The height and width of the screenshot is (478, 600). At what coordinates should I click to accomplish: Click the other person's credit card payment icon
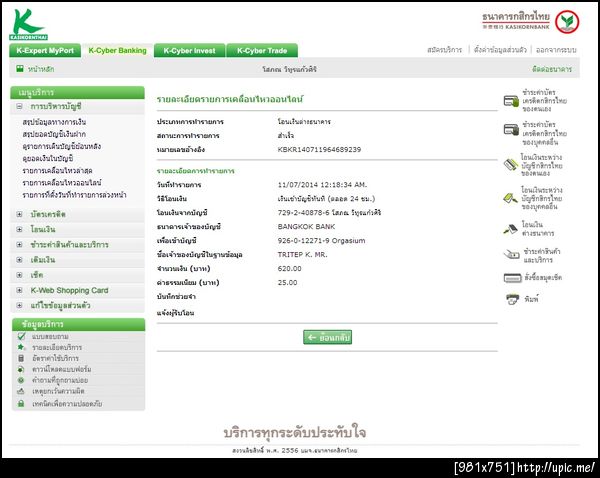pos(511,130)
